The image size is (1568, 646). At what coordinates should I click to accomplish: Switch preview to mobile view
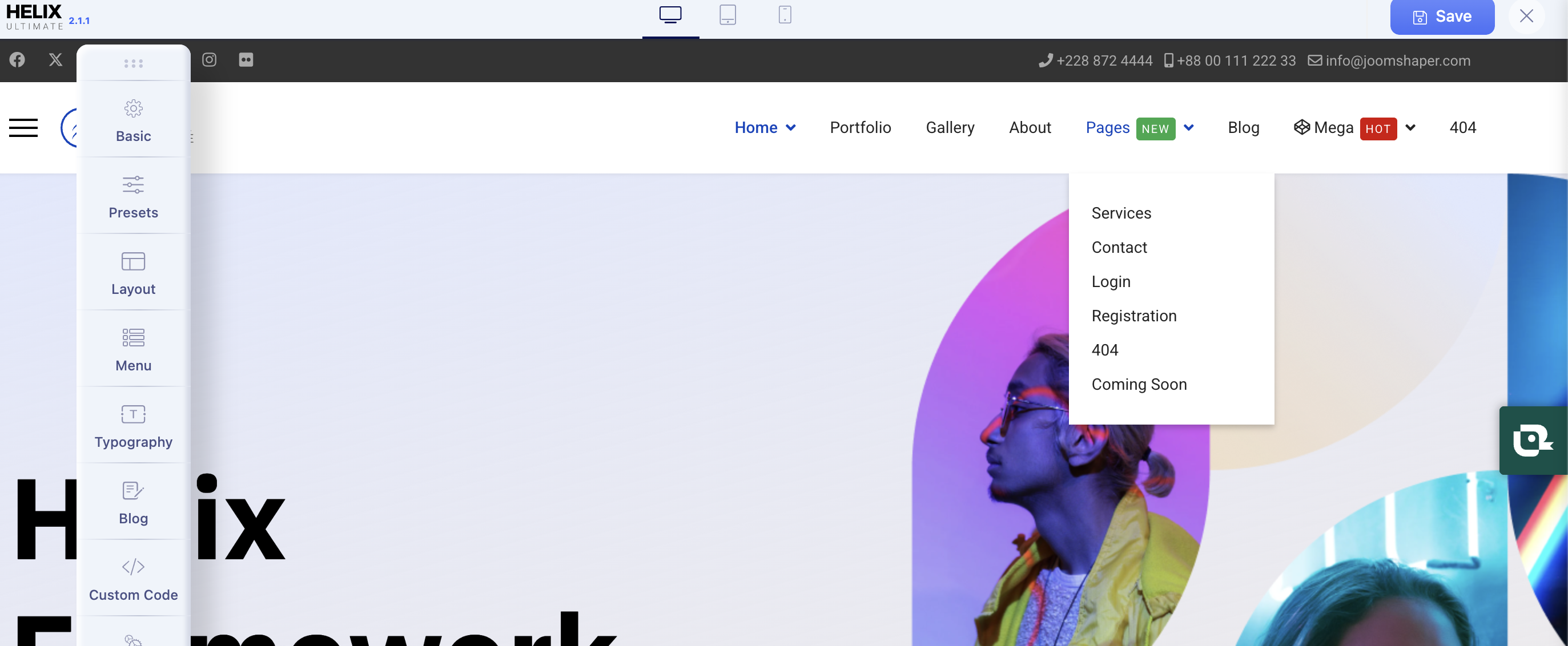coord(784,15)
